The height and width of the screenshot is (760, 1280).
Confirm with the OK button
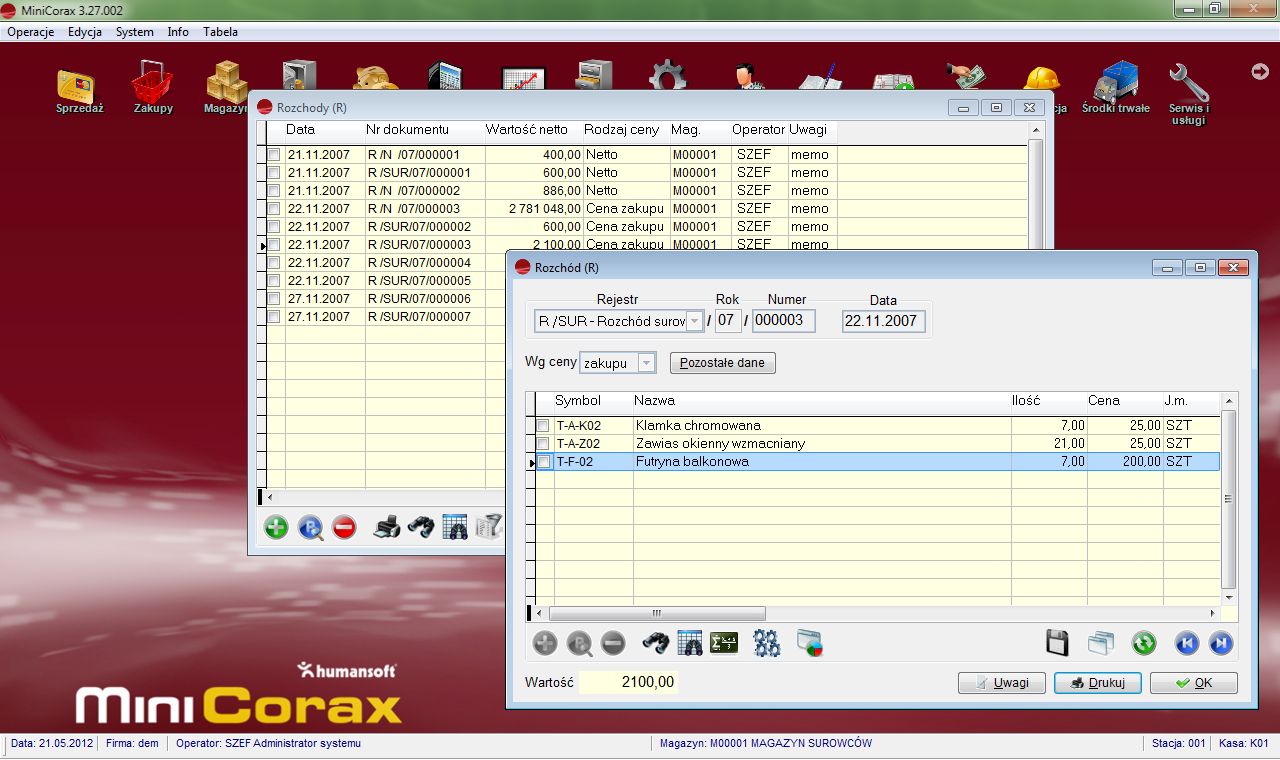tap(1193, 683)
